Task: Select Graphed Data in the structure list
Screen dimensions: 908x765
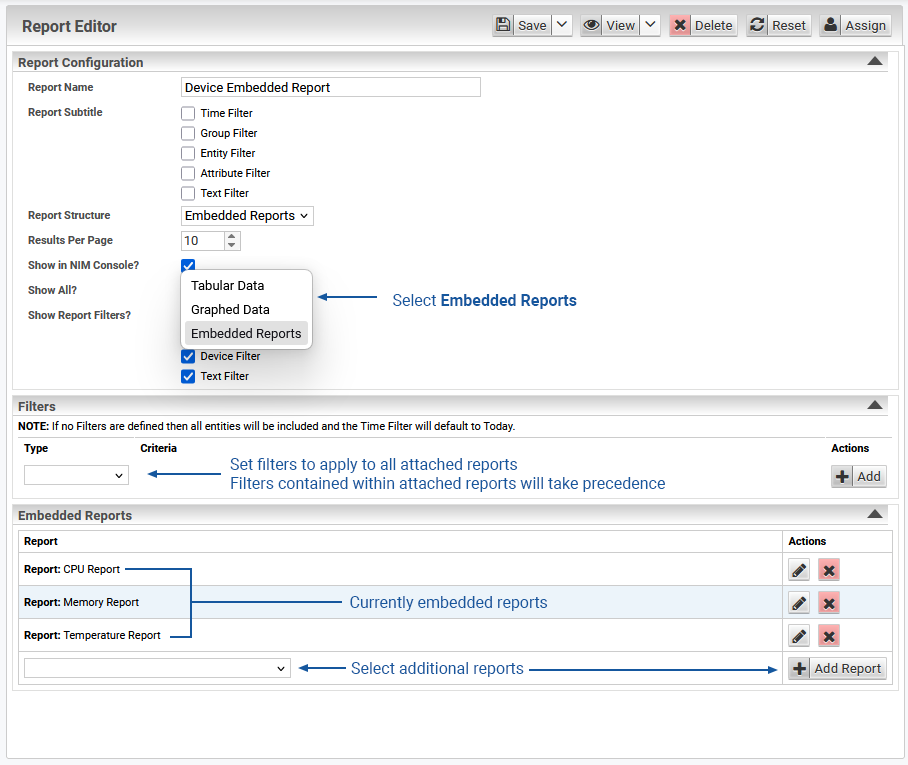Action: [x=230, y=310]
